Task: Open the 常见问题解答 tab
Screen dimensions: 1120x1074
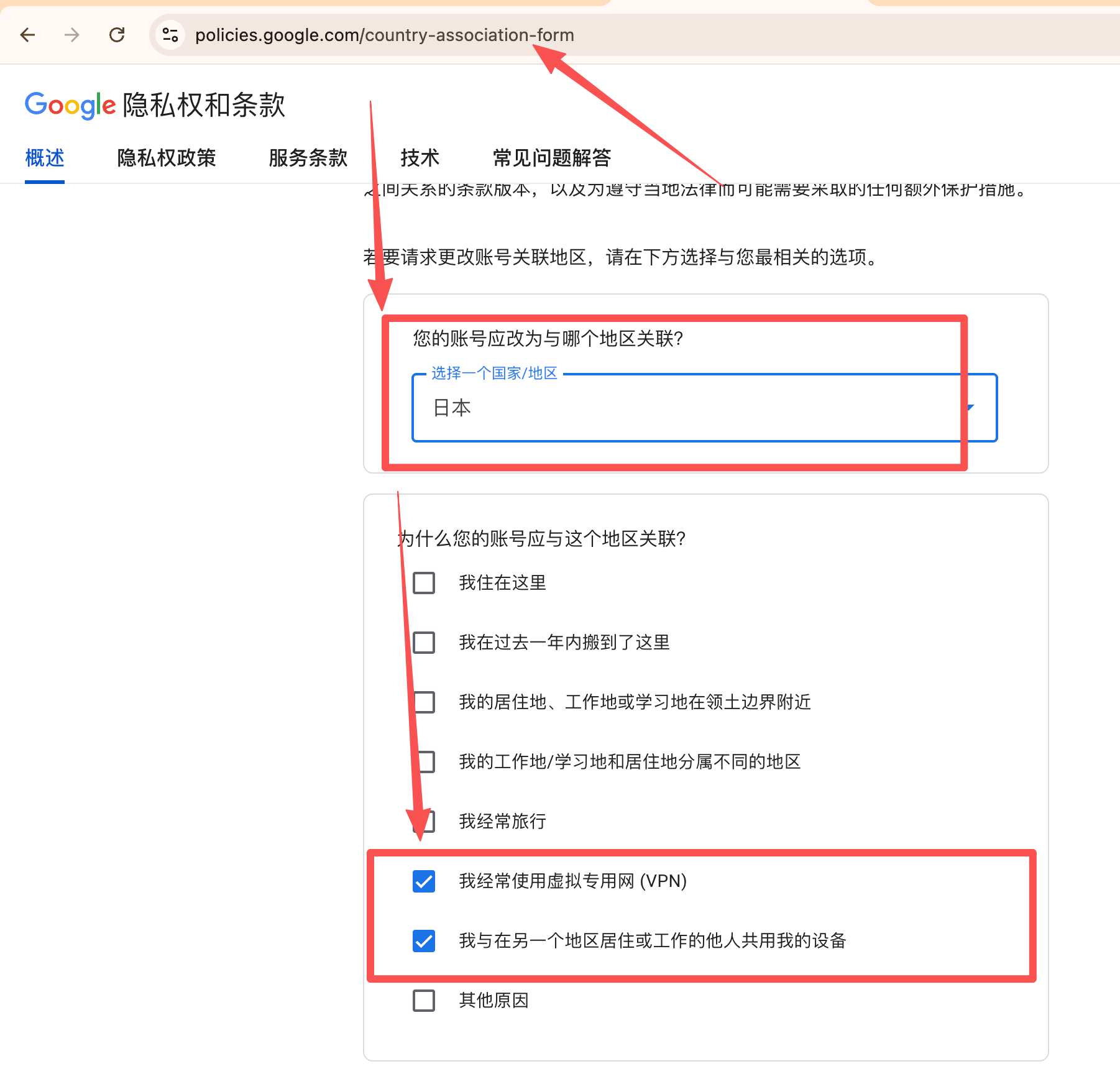Action: tap(552, 158)
